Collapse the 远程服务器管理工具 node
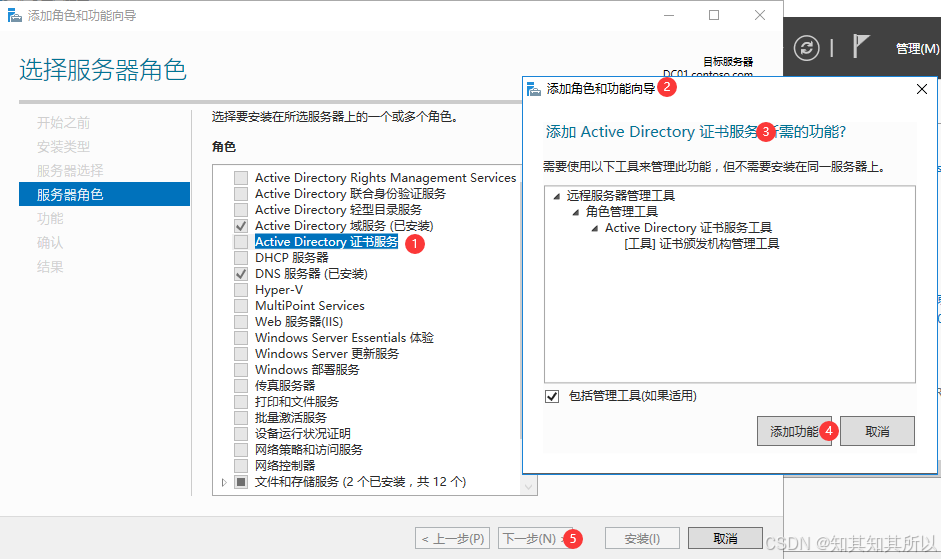The width and height of the screenshot is (941, 559). 556,196
